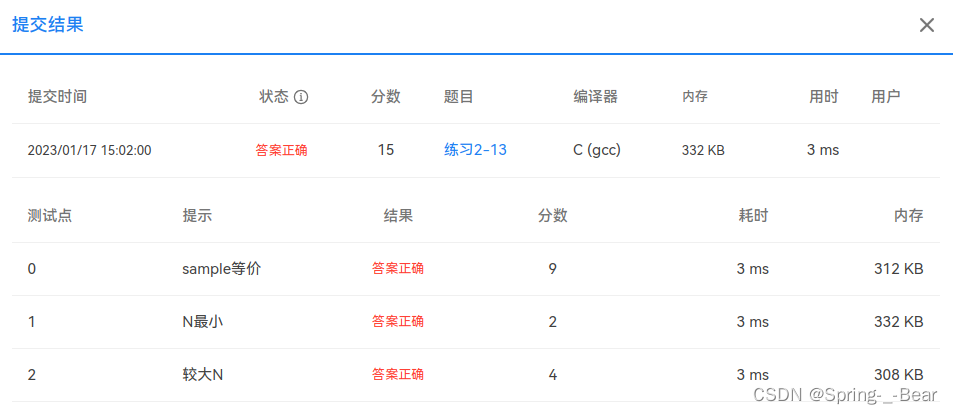Click the 编译器 column header
953x414 pixels.
pyautogui.click(x=596, y=97)
